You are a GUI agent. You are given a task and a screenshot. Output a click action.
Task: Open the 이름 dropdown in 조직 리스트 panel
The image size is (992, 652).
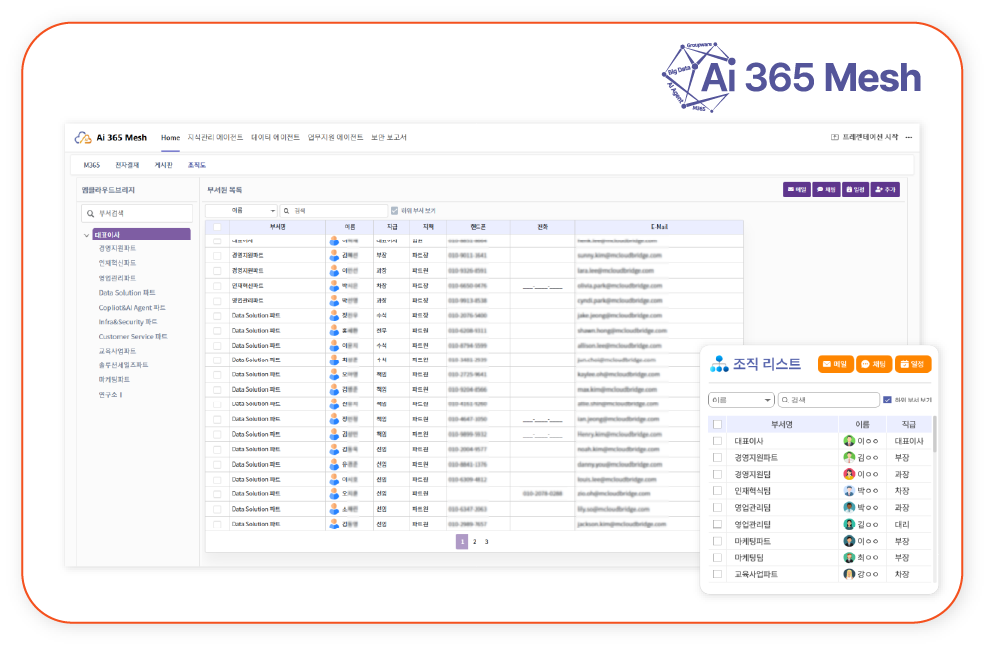pyautogui.click(x=741, y=400)
